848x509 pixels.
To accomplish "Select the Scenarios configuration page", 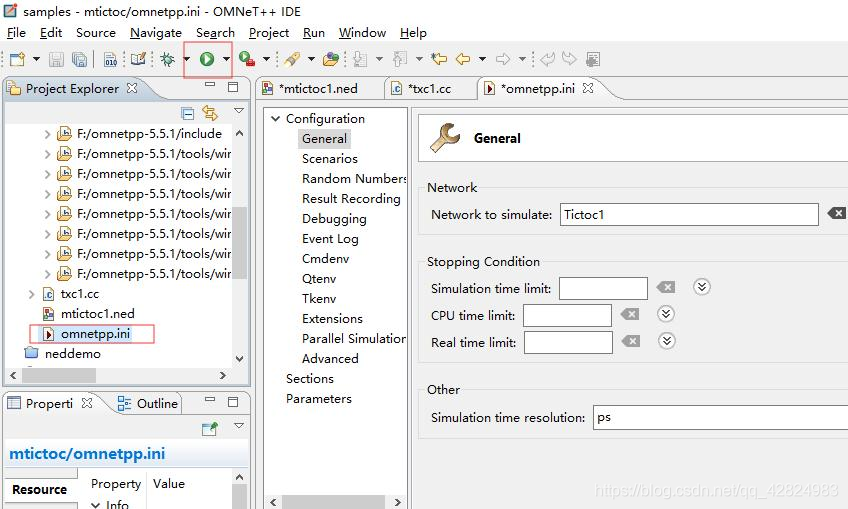I will (x=330, y=159).
